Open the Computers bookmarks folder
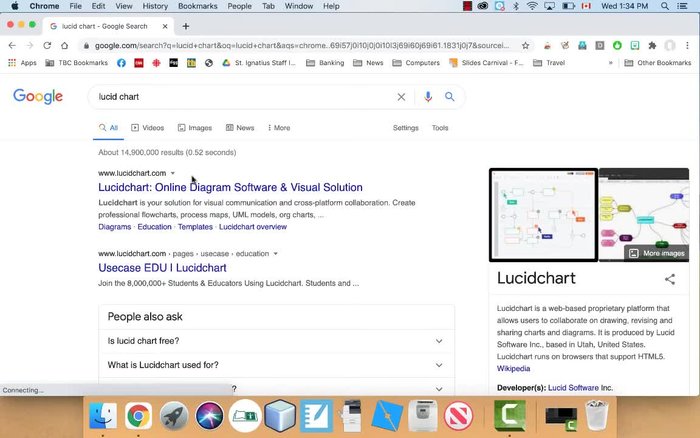Screen dimensions: 700x438 [x=416, y=63]
